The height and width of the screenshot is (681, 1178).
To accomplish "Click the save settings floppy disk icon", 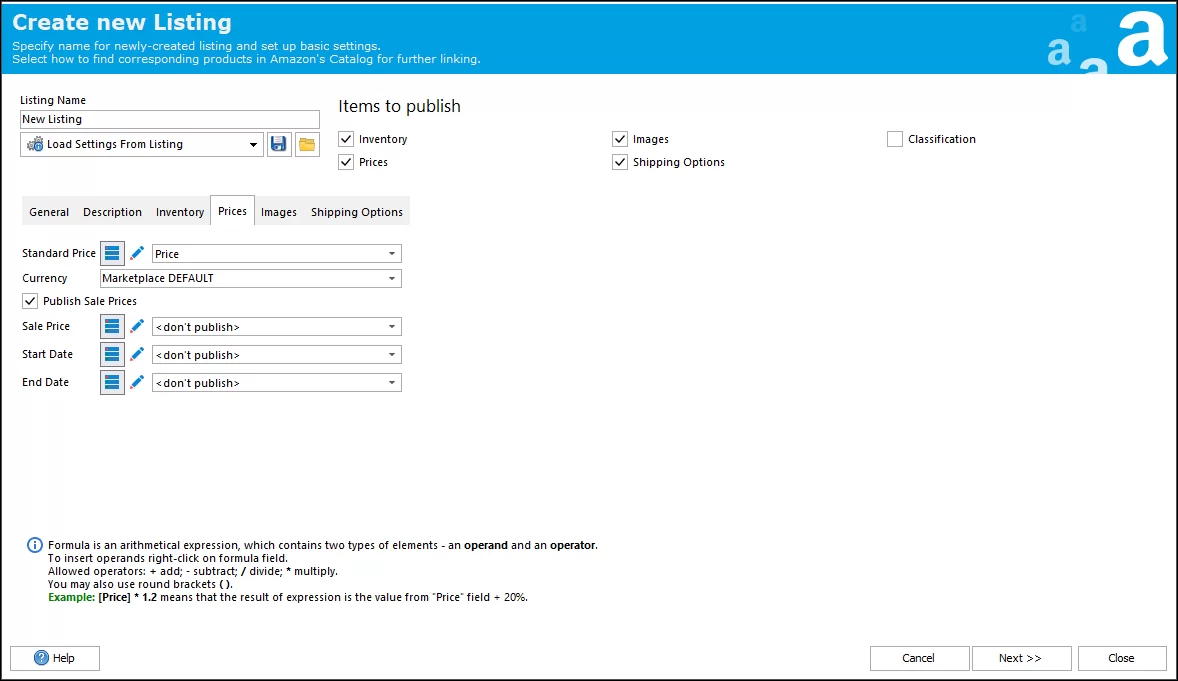I will [x=279, y=144].
